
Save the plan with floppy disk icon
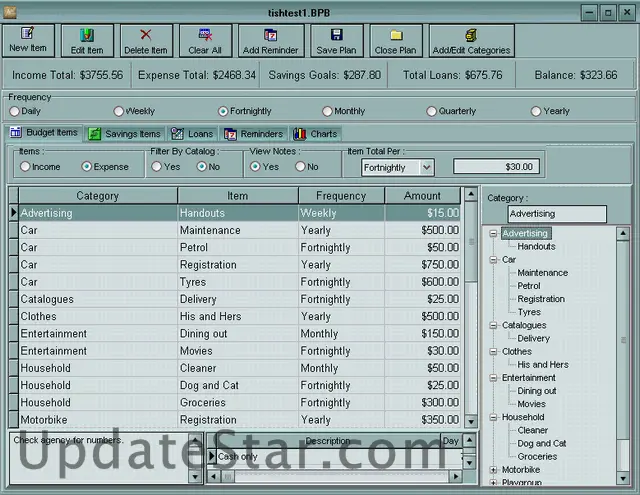pos(336,35)
